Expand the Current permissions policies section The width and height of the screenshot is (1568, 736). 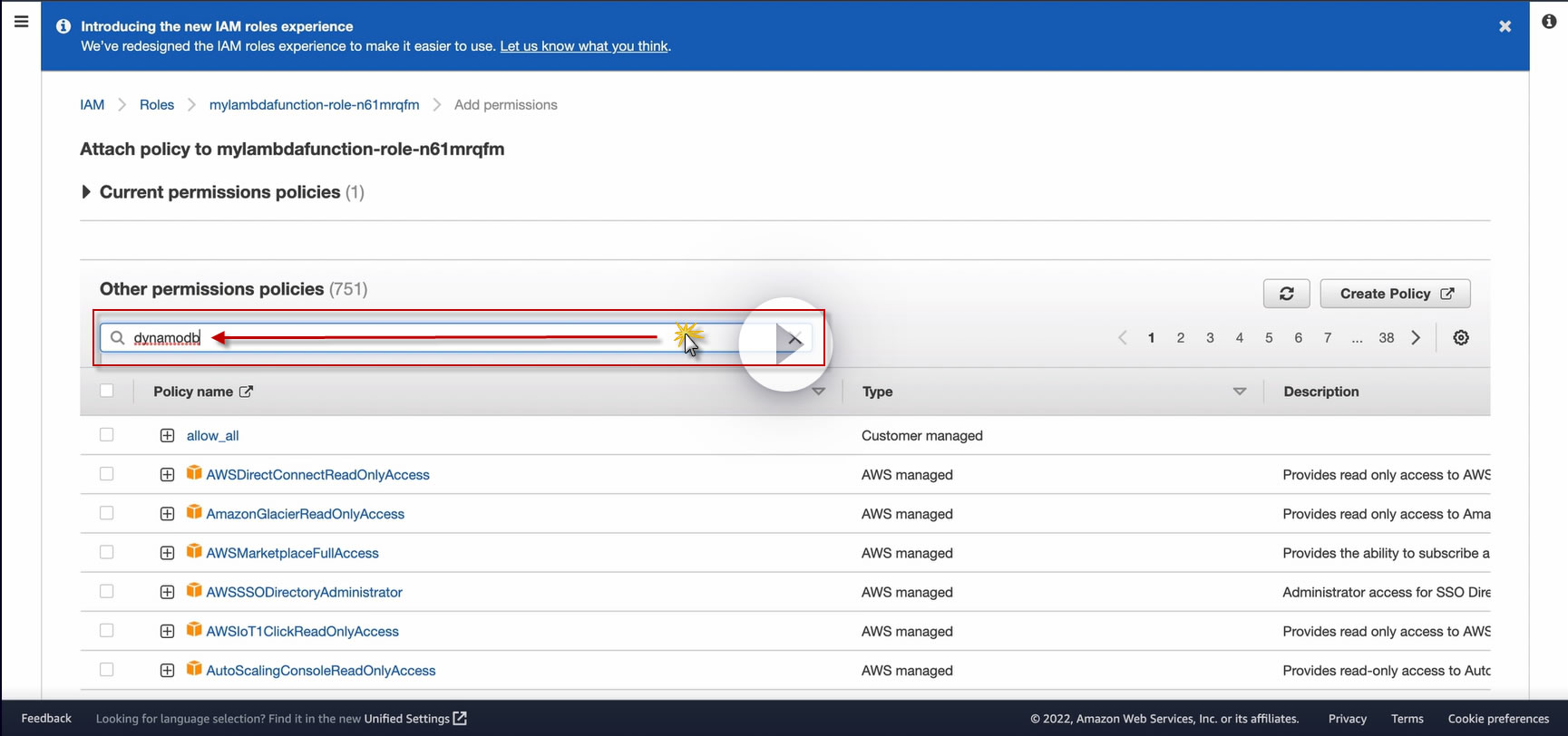(x=86, y=192)
